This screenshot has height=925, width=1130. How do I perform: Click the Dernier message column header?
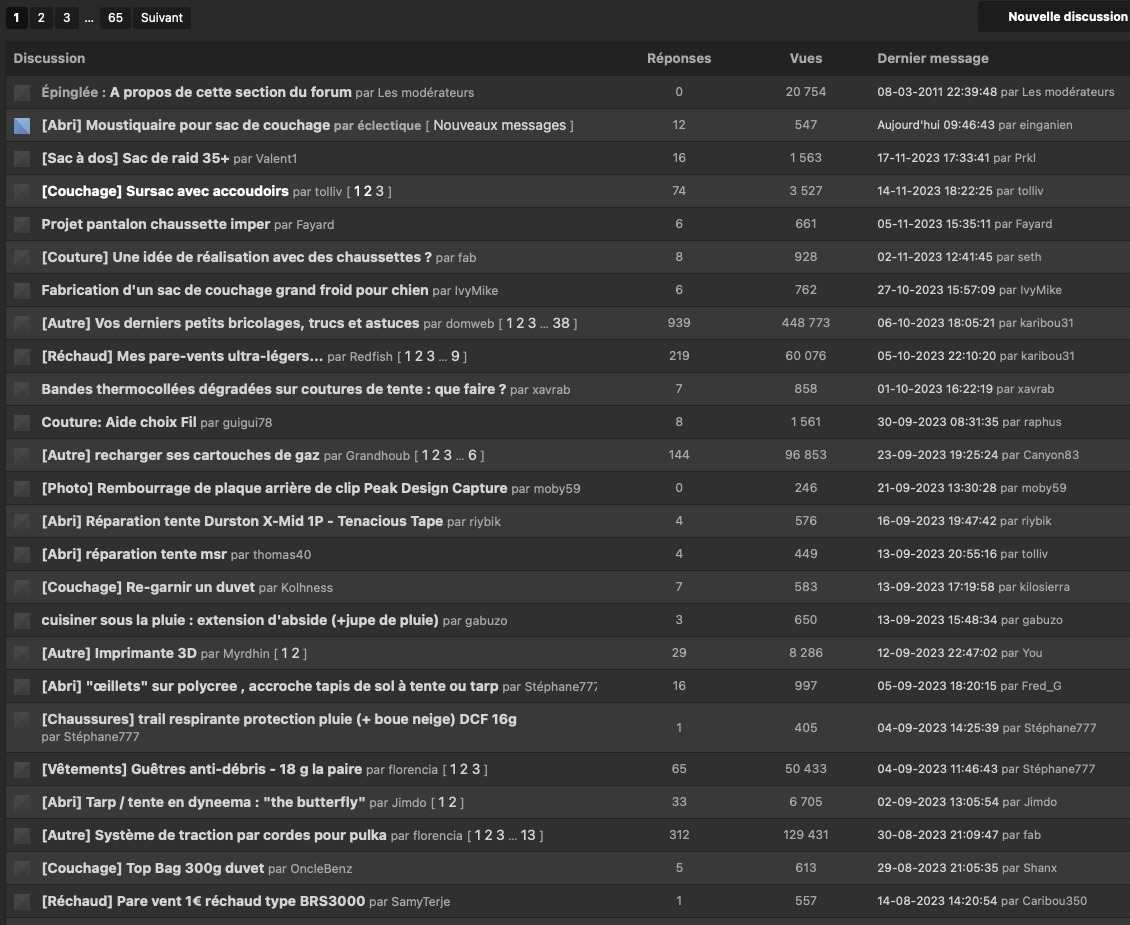pos(933,58)
